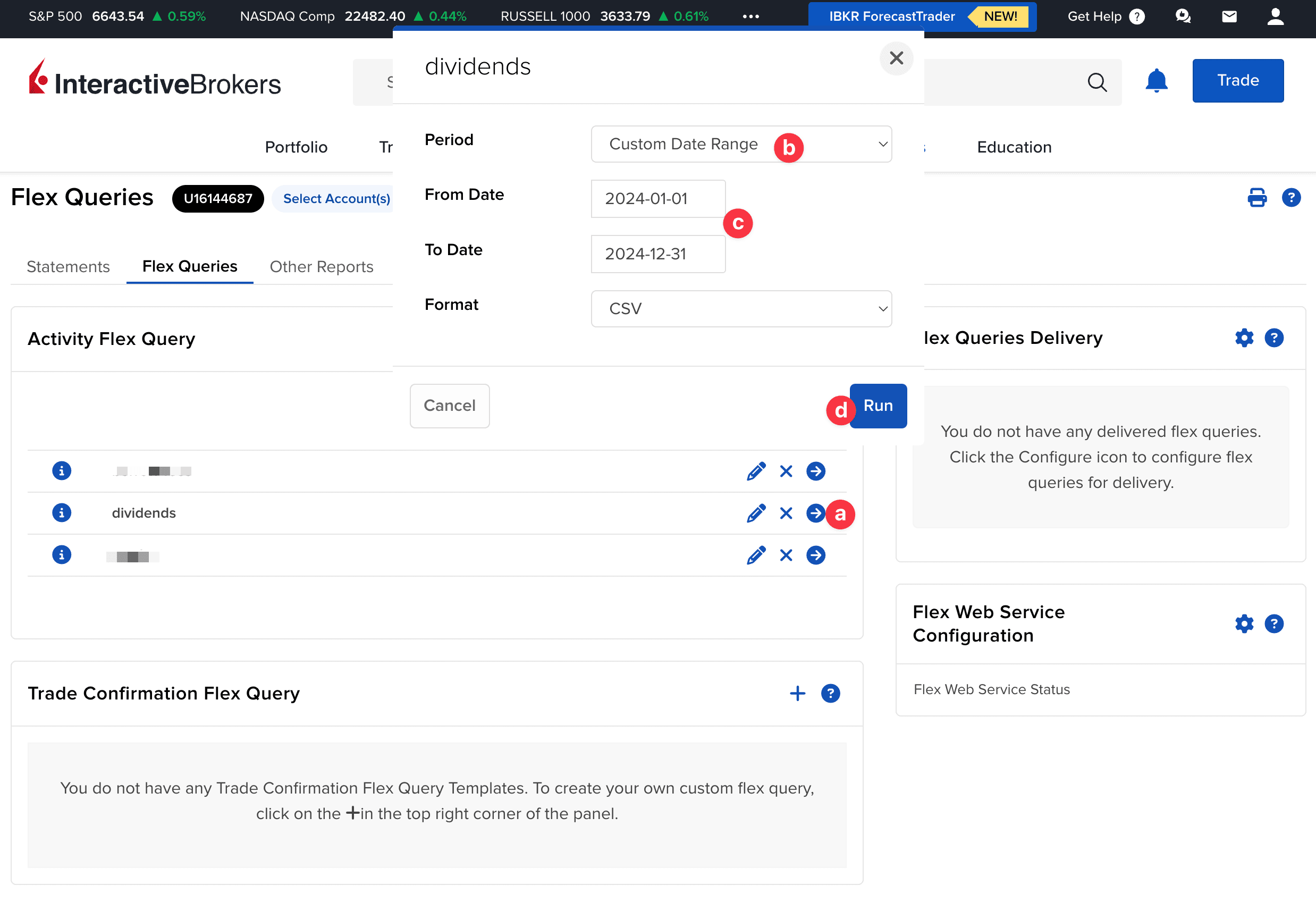Click the print icon
Image resolution: width=1316 pixels, height=911 pixels.
1256,198
